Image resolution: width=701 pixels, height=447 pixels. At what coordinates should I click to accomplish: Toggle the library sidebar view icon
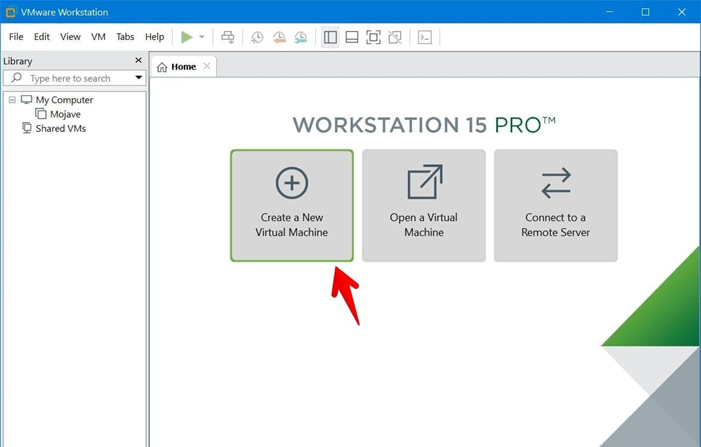[330, 37]
